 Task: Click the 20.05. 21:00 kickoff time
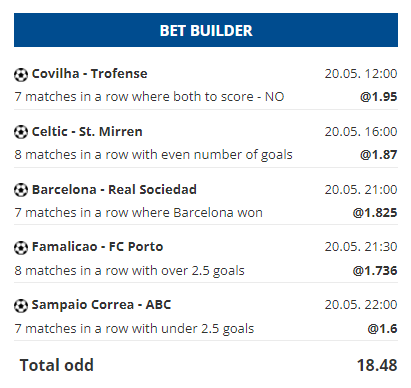pos(361,190)
